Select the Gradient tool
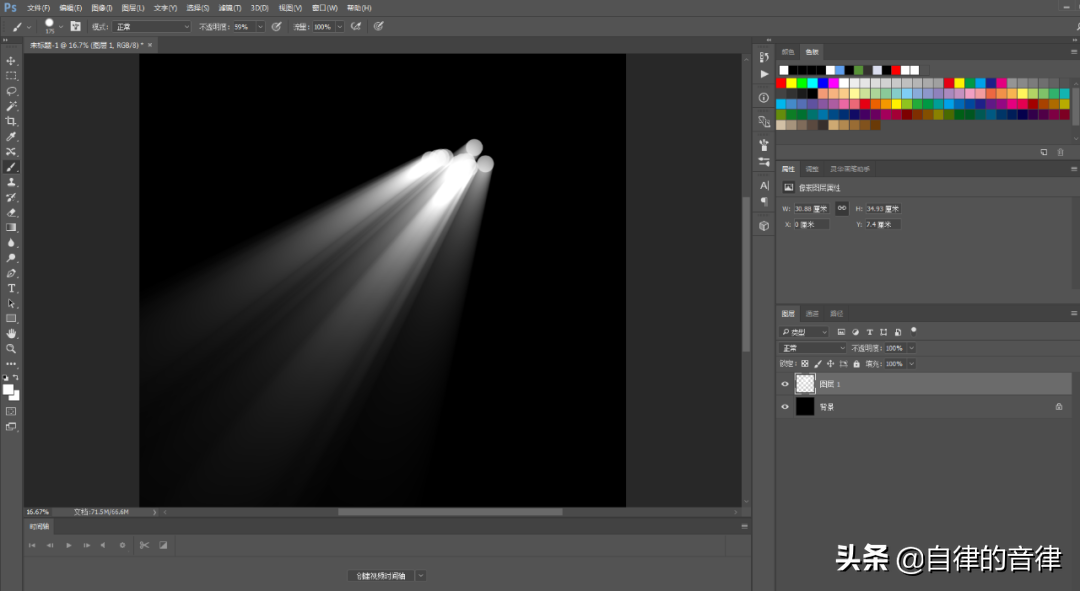Viewport: 1080px width, 591px height. 11,227
